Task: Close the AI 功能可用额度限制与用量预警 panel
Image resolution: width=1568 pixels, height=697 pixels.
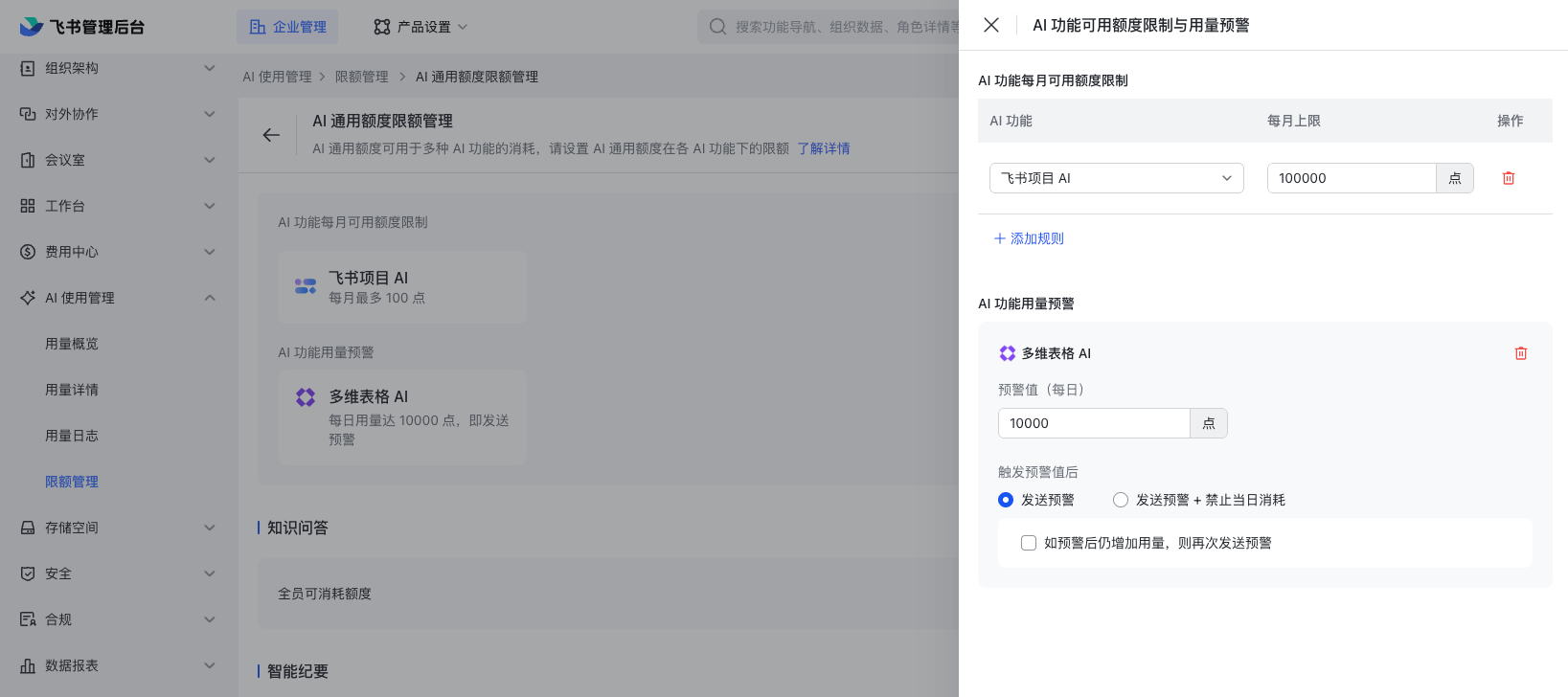Action: pos(991,25)
